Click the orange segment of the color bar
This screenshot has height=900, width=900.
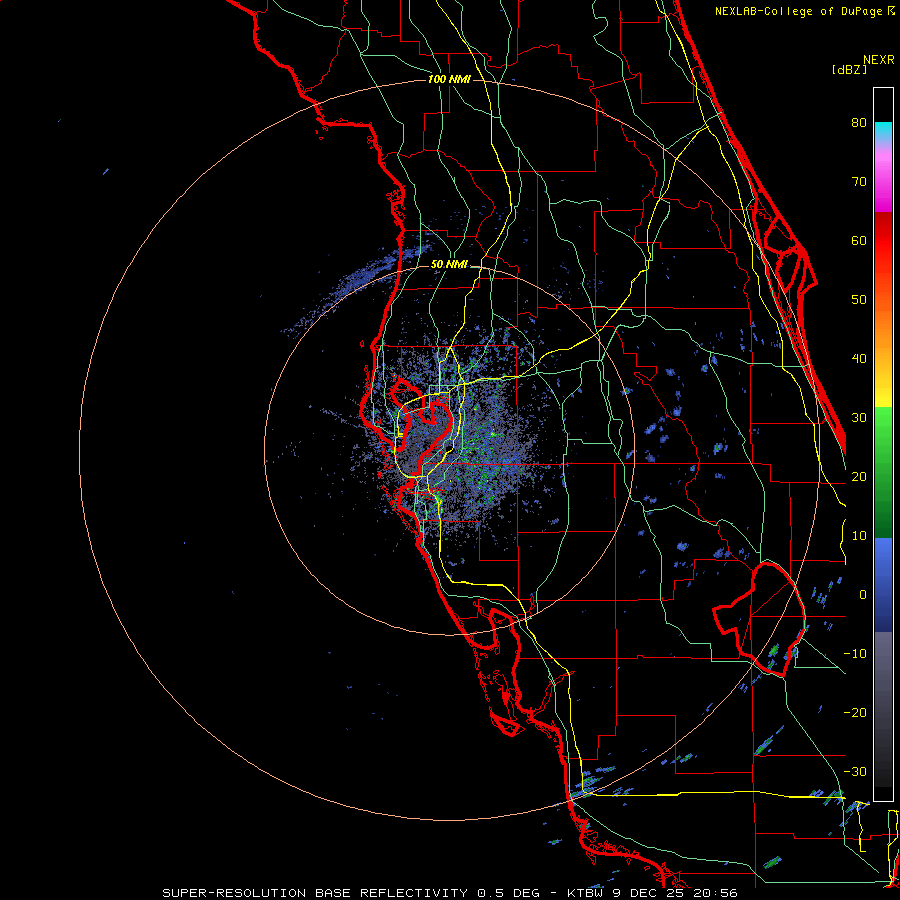click(883, 321)
